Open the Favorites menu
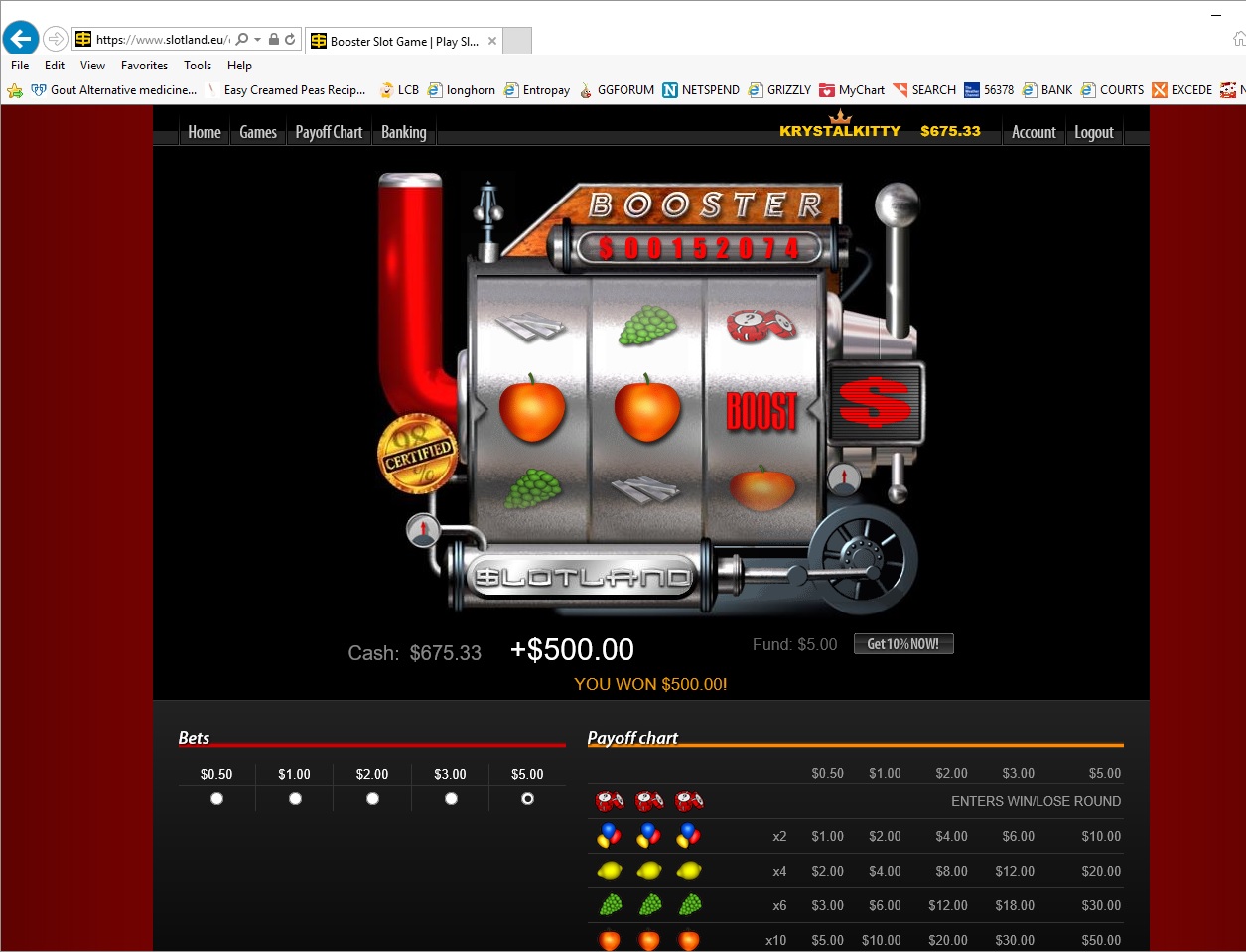This screenshot has height=952, width=1246. pyautogui.click(x=144, y=66)
